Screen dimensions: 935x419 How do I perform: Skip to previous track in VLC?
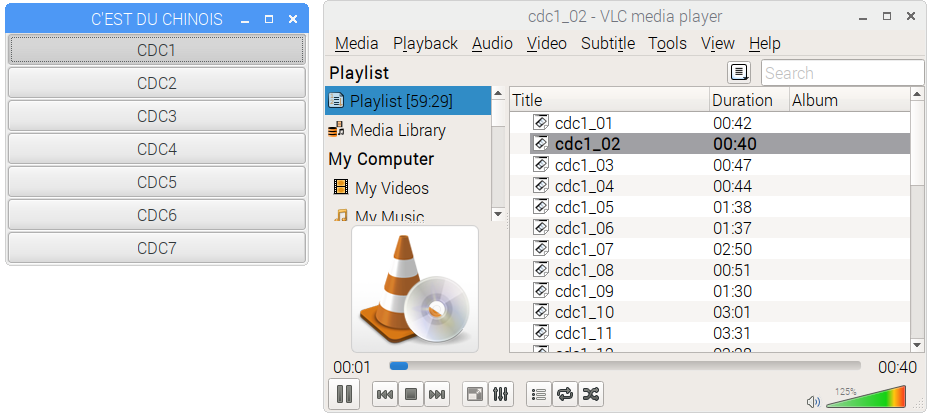tap(385, 394)
